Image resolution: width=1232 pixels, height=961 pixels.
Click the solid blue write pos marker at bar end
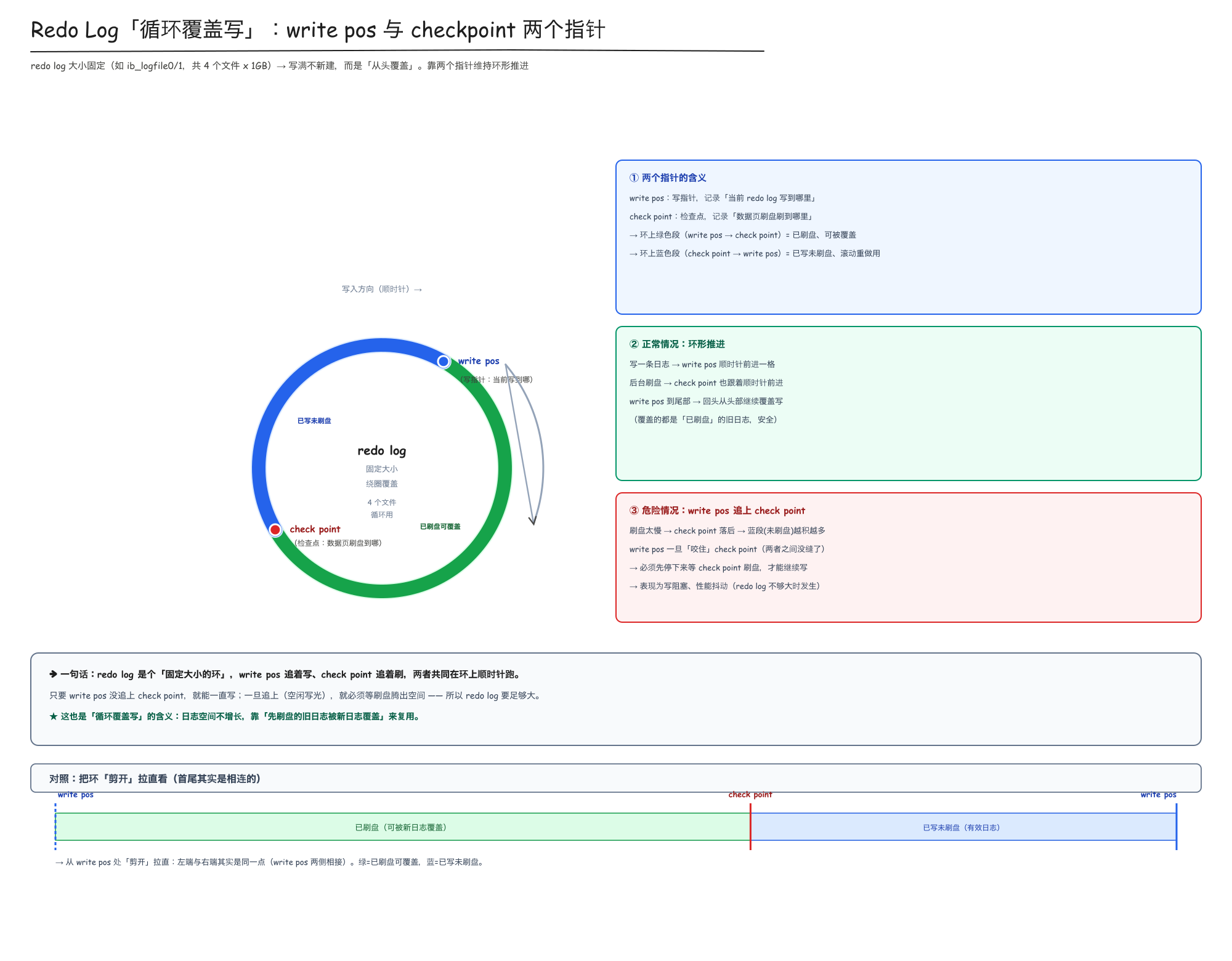[x=1177, y=827]
